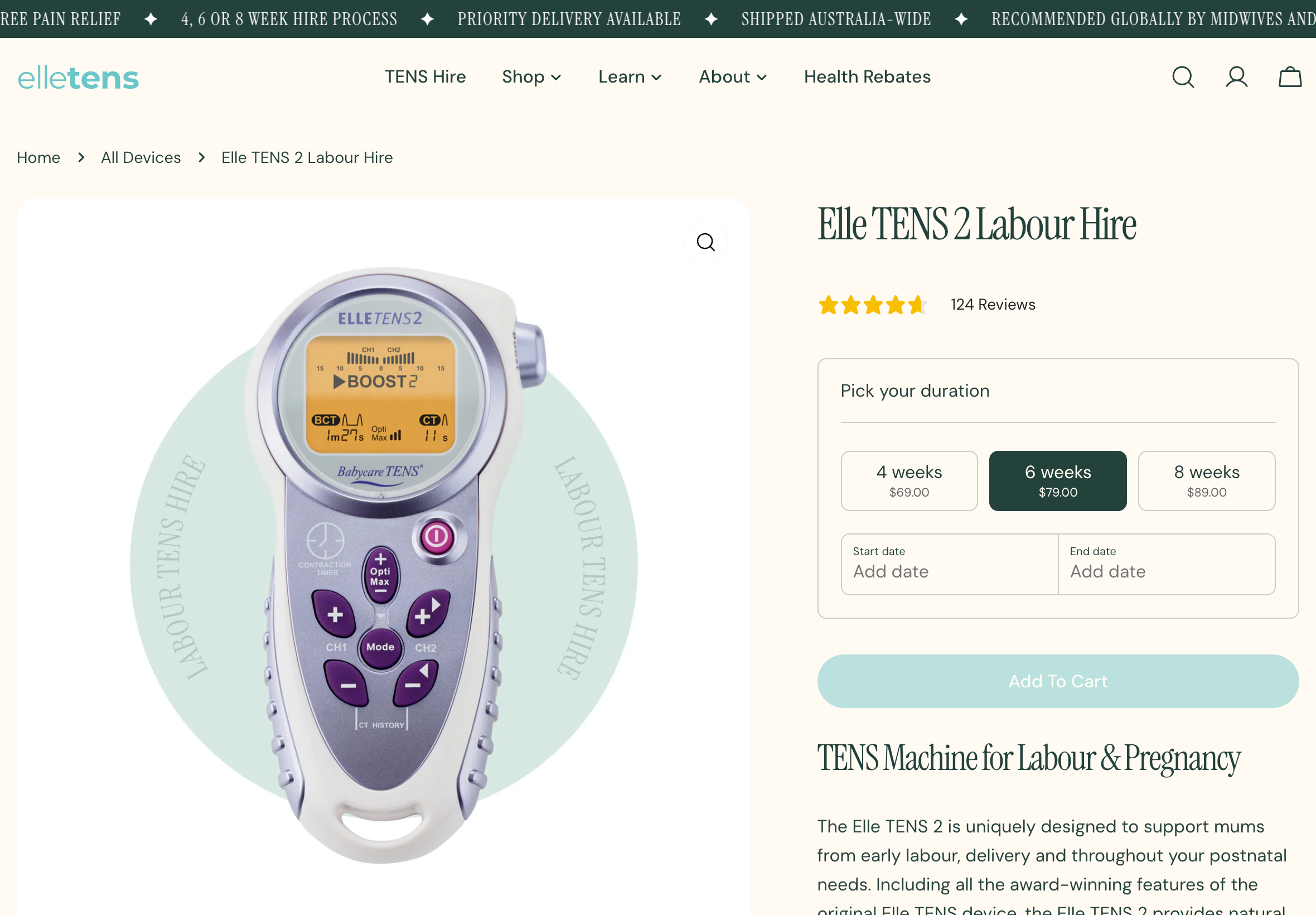Expand the Shop dropdown menu
1316x915 pixels.
pos(531,77)
